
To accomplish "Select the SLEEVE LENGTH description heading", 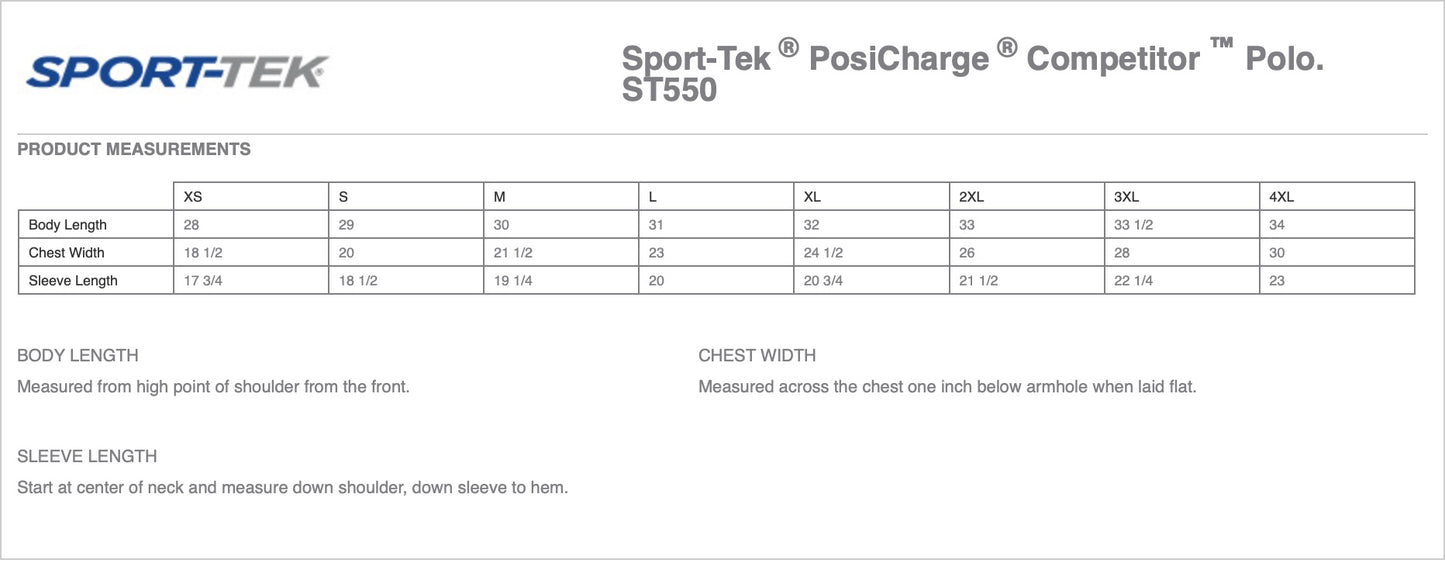I will [x=87, y=457].
